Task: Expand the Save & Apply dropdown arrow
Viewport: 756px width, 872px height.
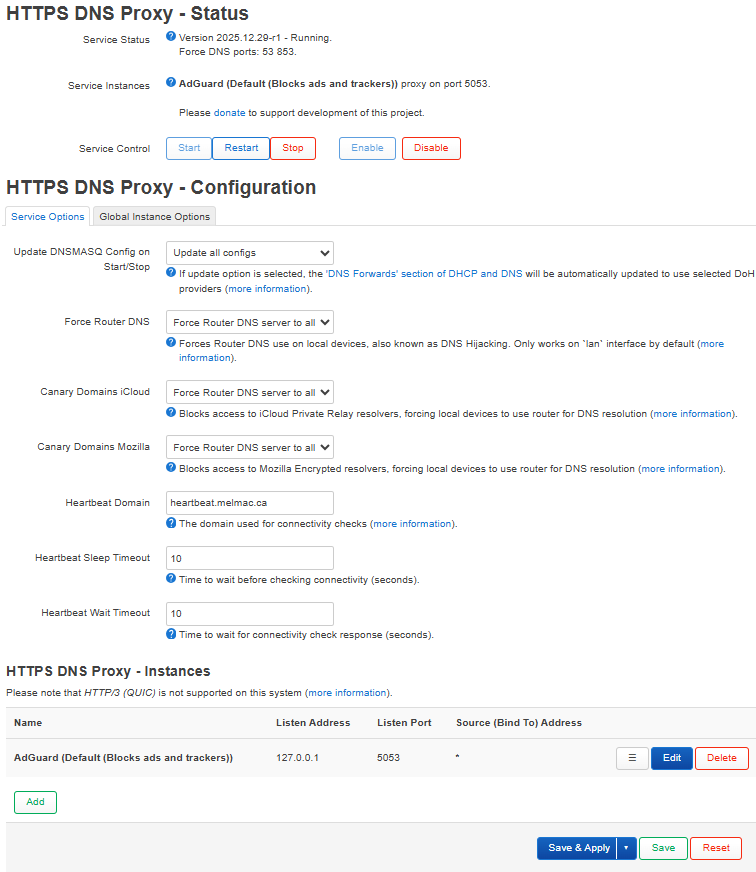Action: point(625,847)
